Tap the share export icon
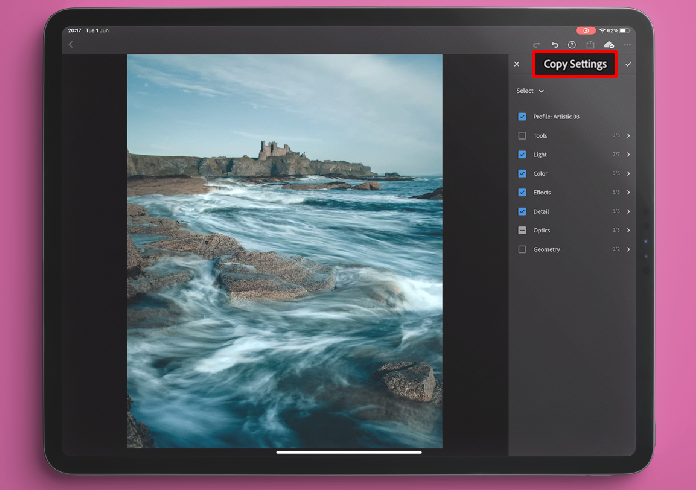Viewport: 696px width, 490px height. (x=590, y=44)
